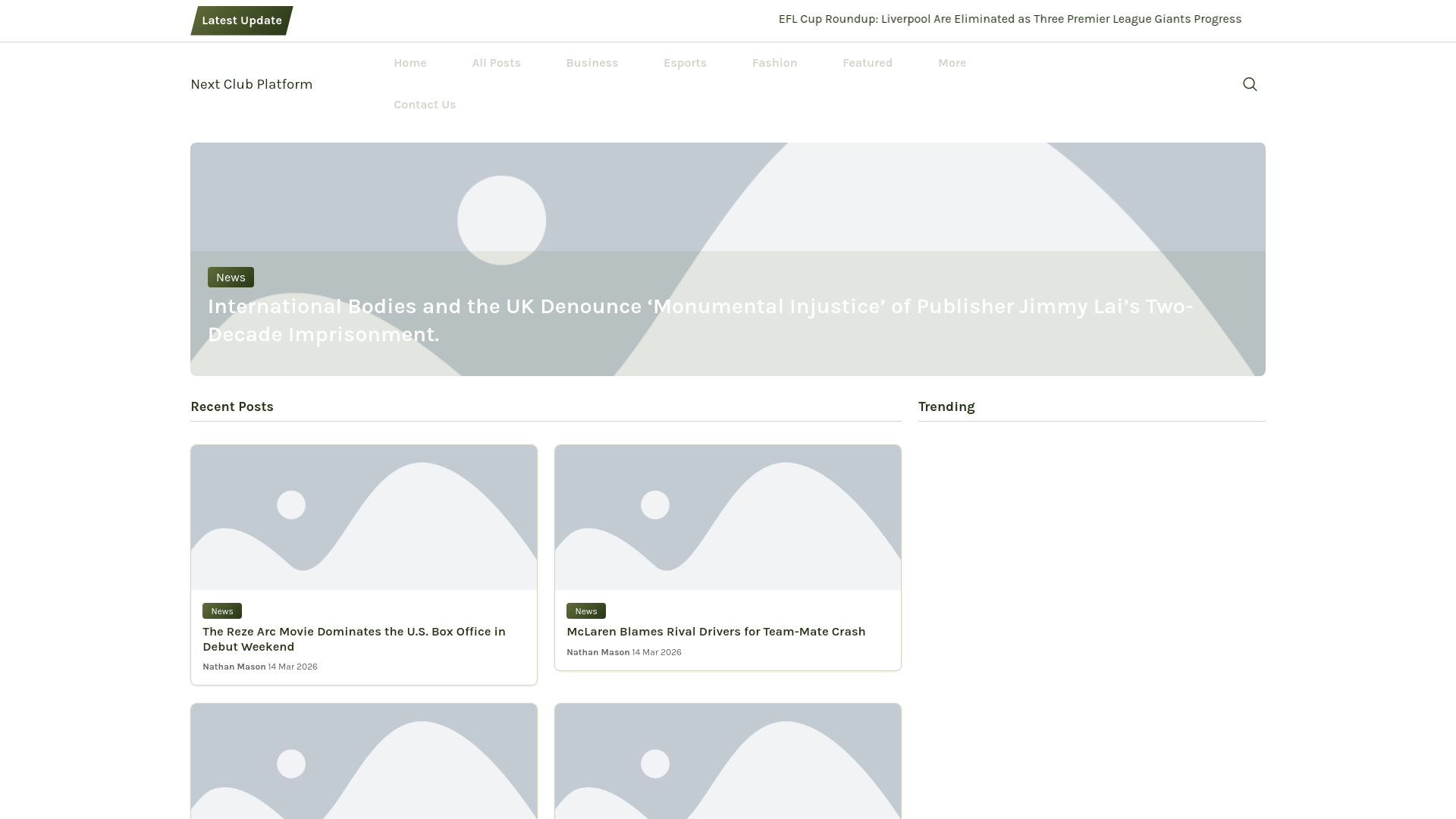The image size is (1456, 819).
Task: Open the McLaren Blames Rival Drivers article
Action: click(715, 632)
